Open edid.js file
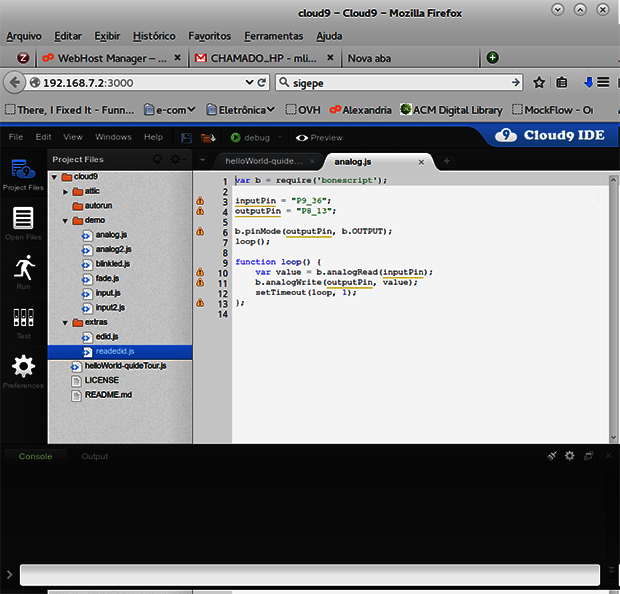The width and height of the screenshot is (620, 594). (x=106, y=337)
